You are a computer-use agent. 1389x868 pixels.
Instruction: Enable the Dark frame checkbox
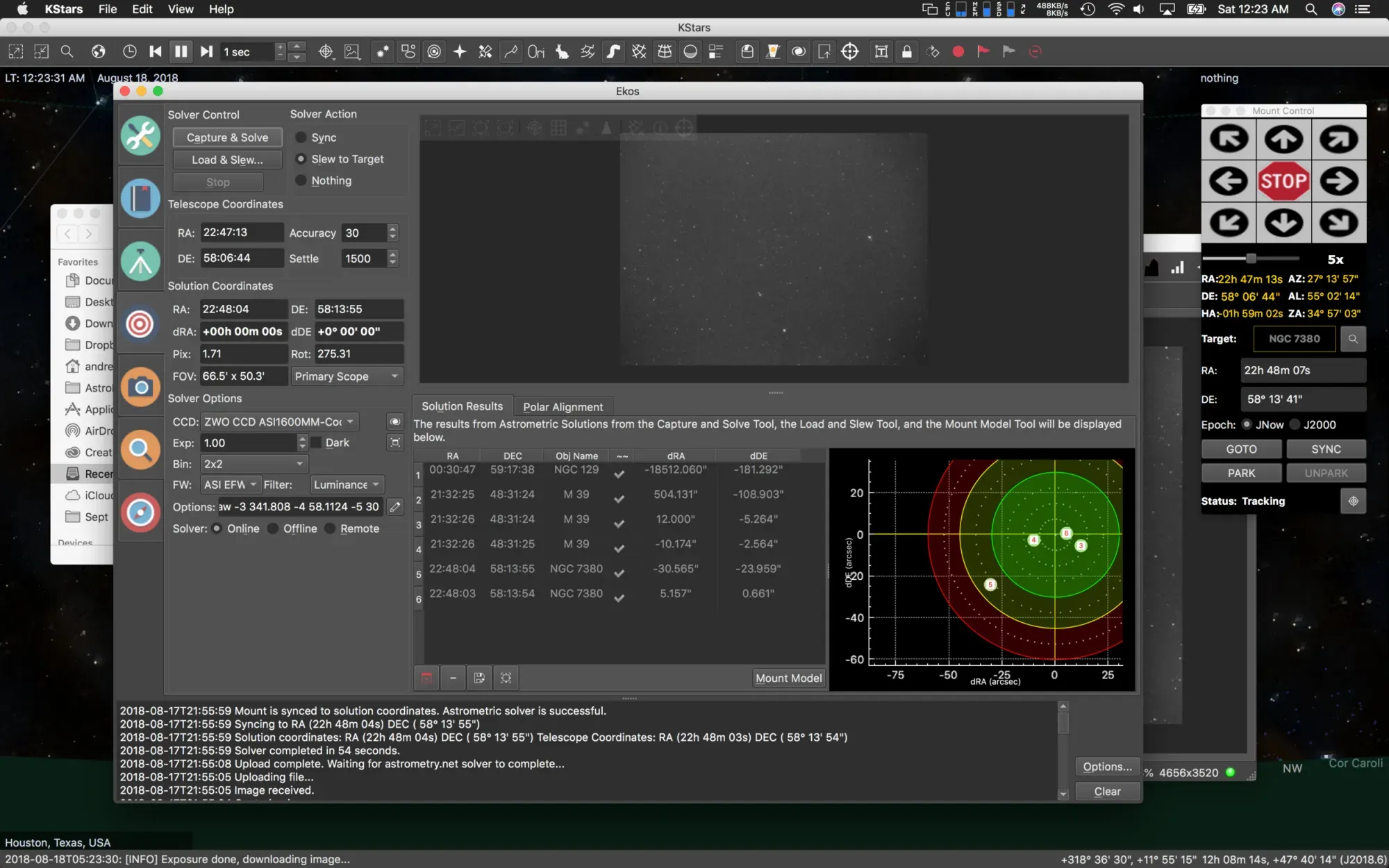click(x=317, y=443)
